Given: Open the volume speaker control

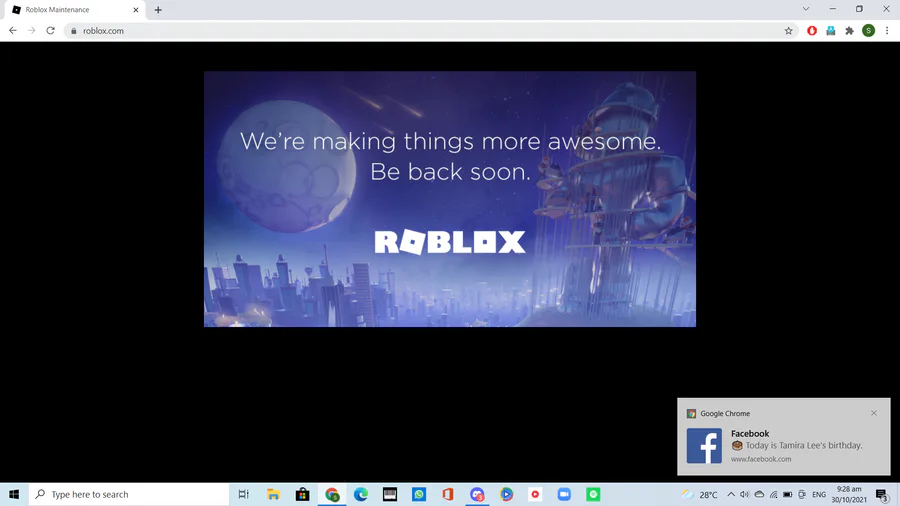Looking at the screenshot, I should point(744,494).
